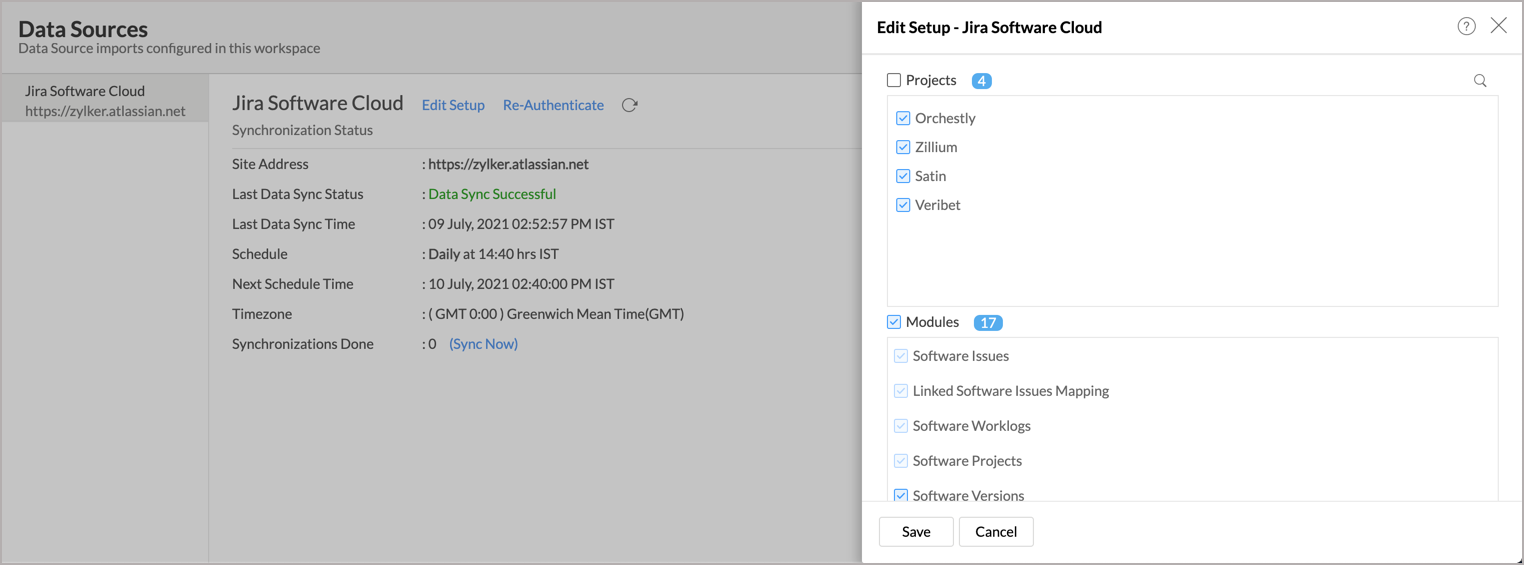Toggle the Projects select-all checkbox
Viewport: 1524px width, 565px height.
pyautogui.click(x=894, y=80)
